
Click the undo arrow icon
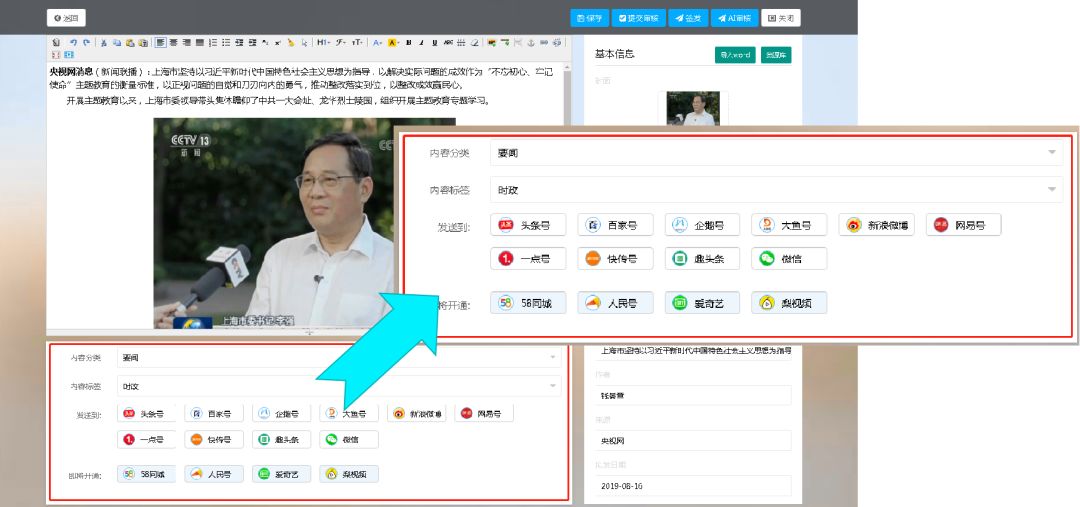click(x=73, y=43)
